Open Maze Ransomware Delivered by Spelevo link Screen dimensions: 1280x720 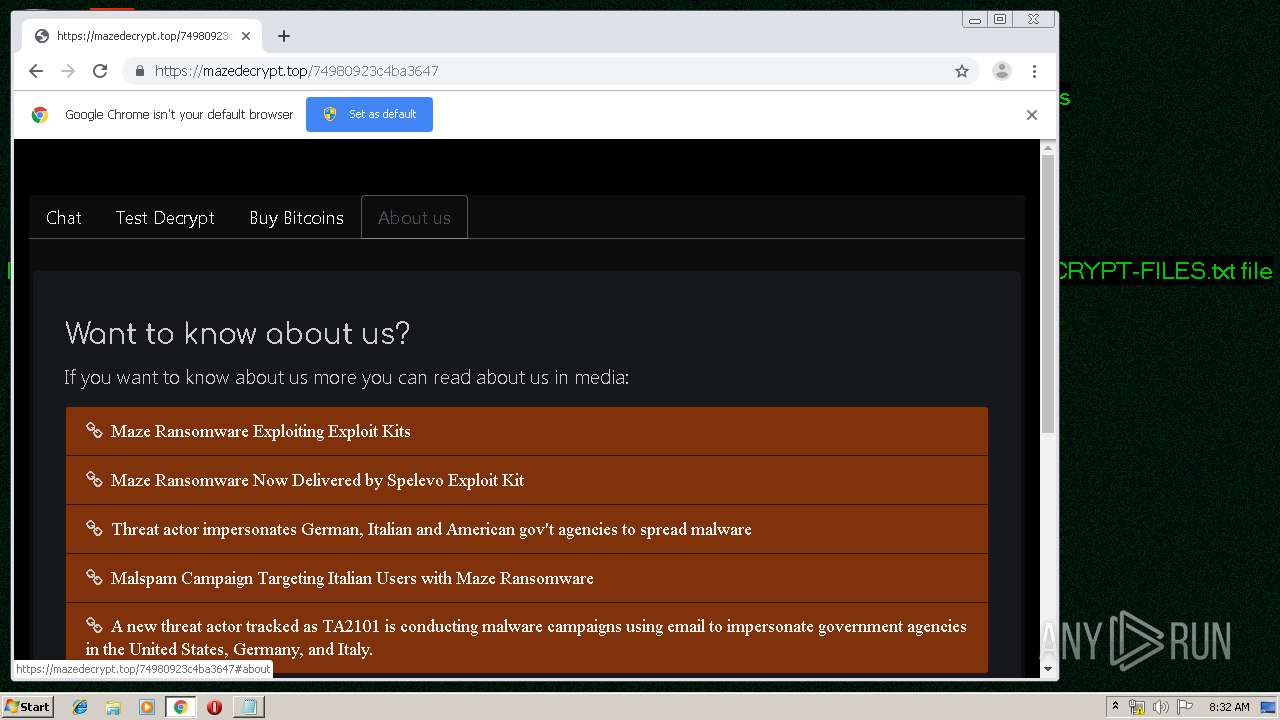(527, 480)
